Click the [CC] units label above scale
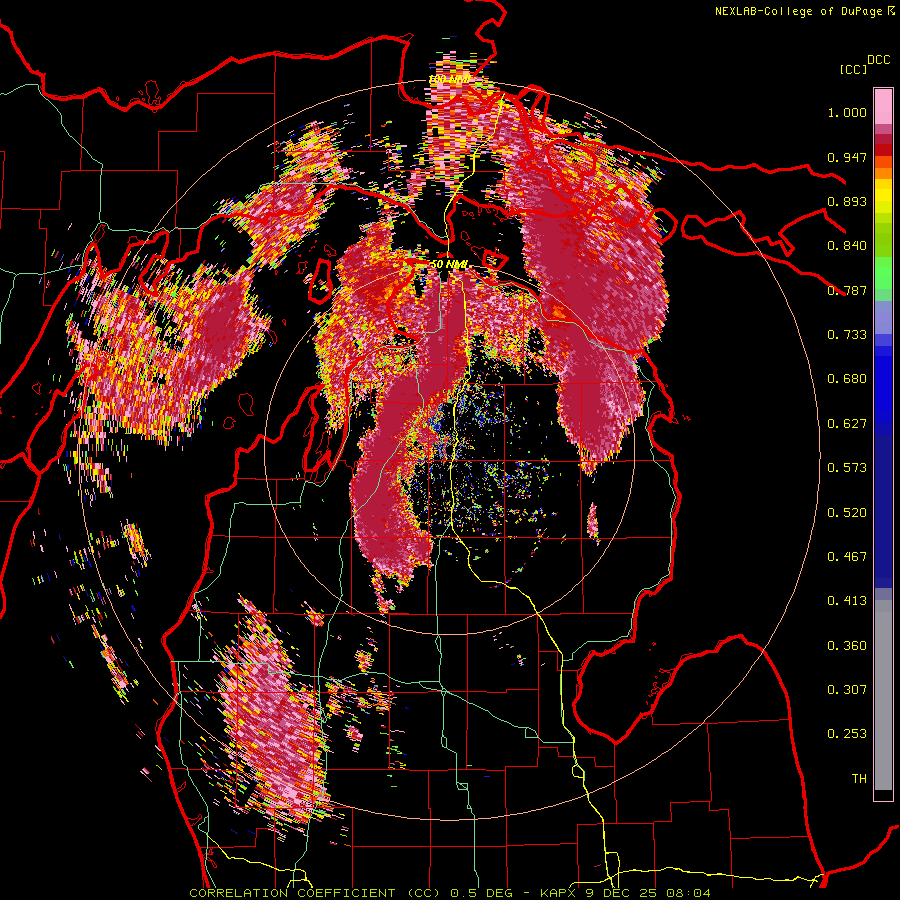Screen dimensions: 900x900 click(x=853, y=69)
